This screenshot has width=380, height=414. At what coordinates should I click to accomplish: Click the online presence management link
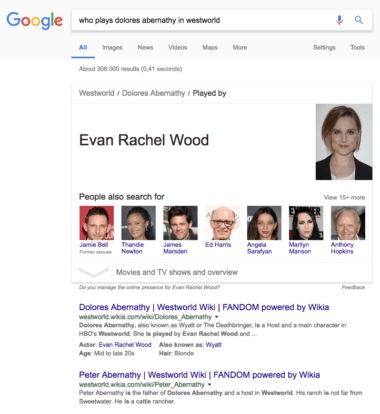pos(149,287)
